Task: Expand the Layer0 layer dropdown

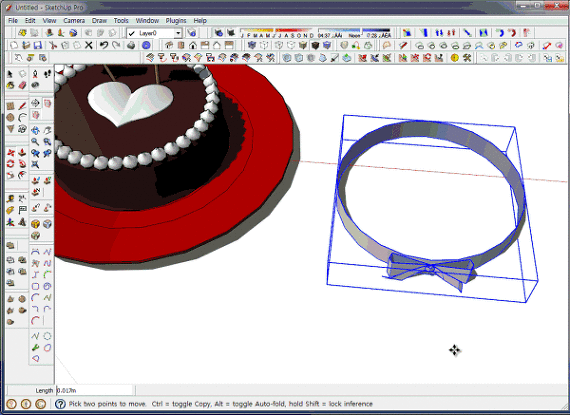Action: [178, 33]
